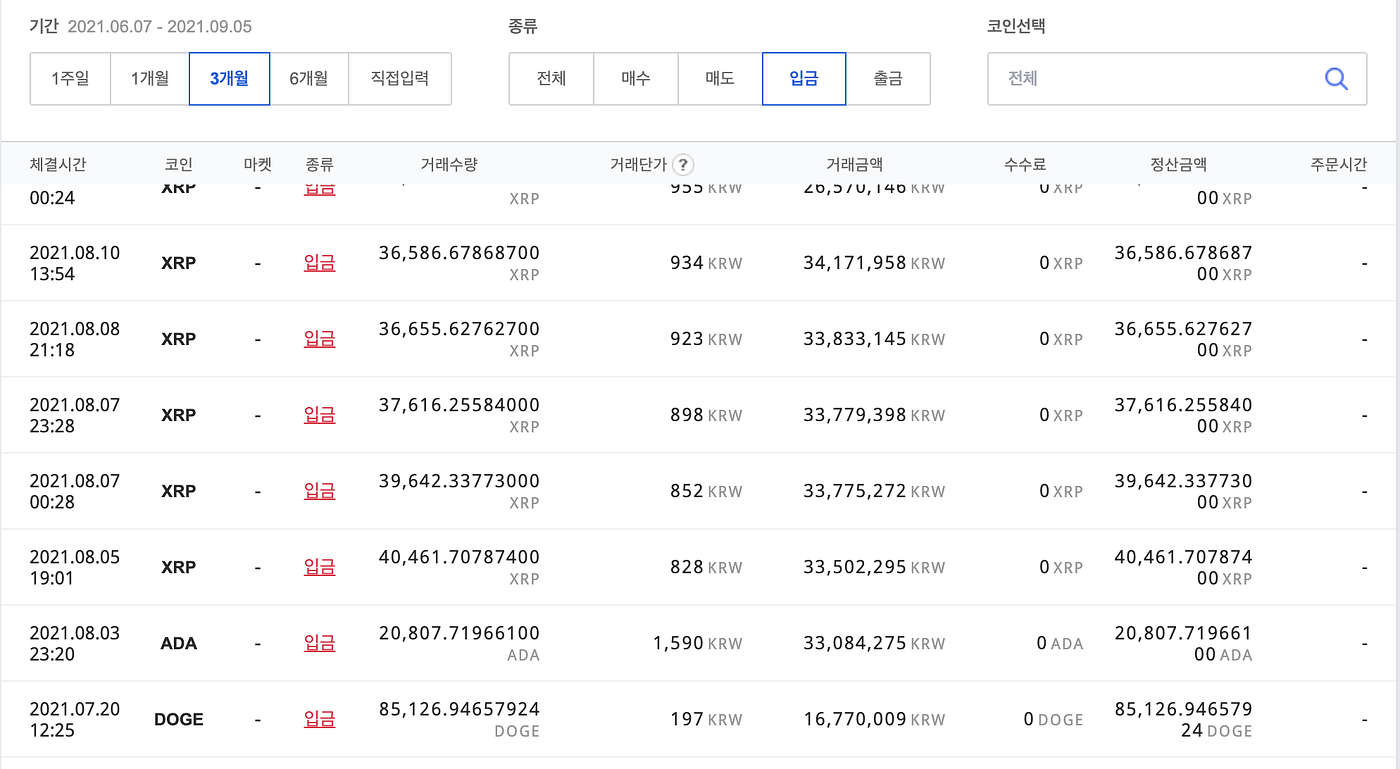Click quantity 36,586.67868700 XRP
1400x769 pixels.
pyautogui.click(x=459, y=263)
